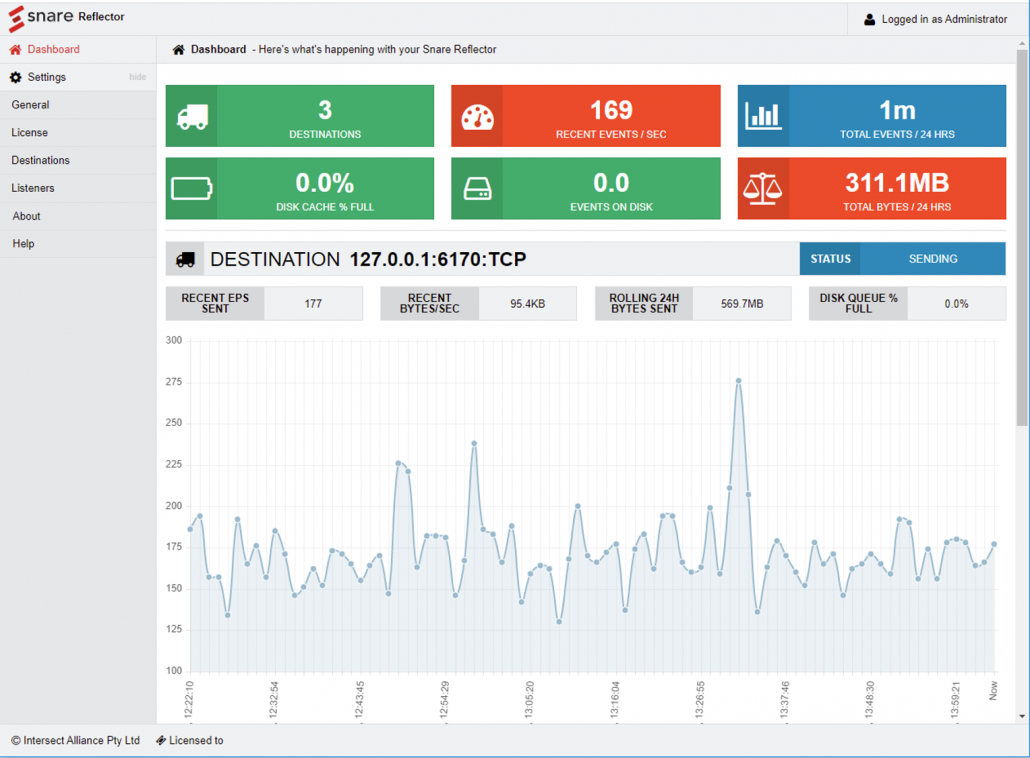Image resolution: width=1030 pixels, height=758 pixels.
Task: Click the 'Licensed to' footer text
Action: pos(196,740)
